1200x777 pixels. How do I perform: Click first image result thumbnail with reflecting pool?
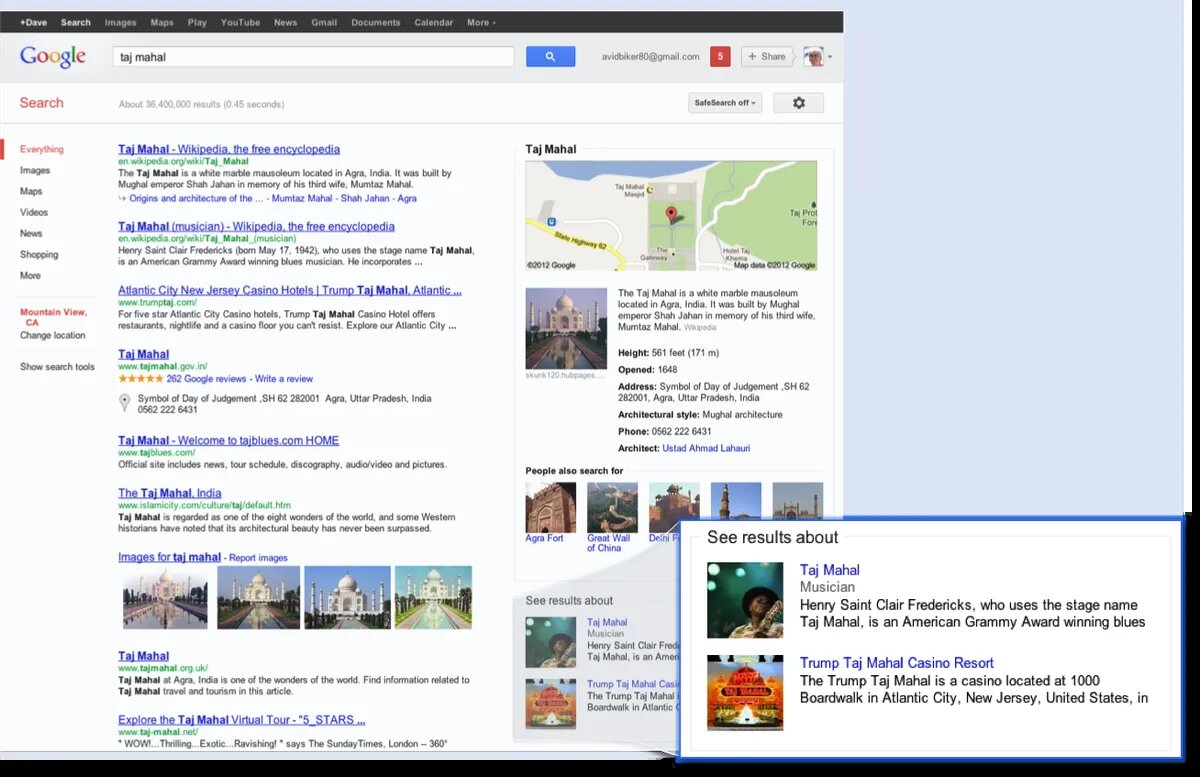tap(165, 597)
